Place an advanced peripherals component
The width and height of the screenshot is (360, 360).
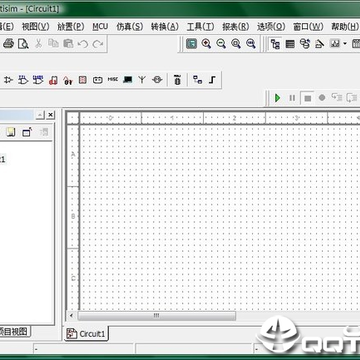coord(127,80)
